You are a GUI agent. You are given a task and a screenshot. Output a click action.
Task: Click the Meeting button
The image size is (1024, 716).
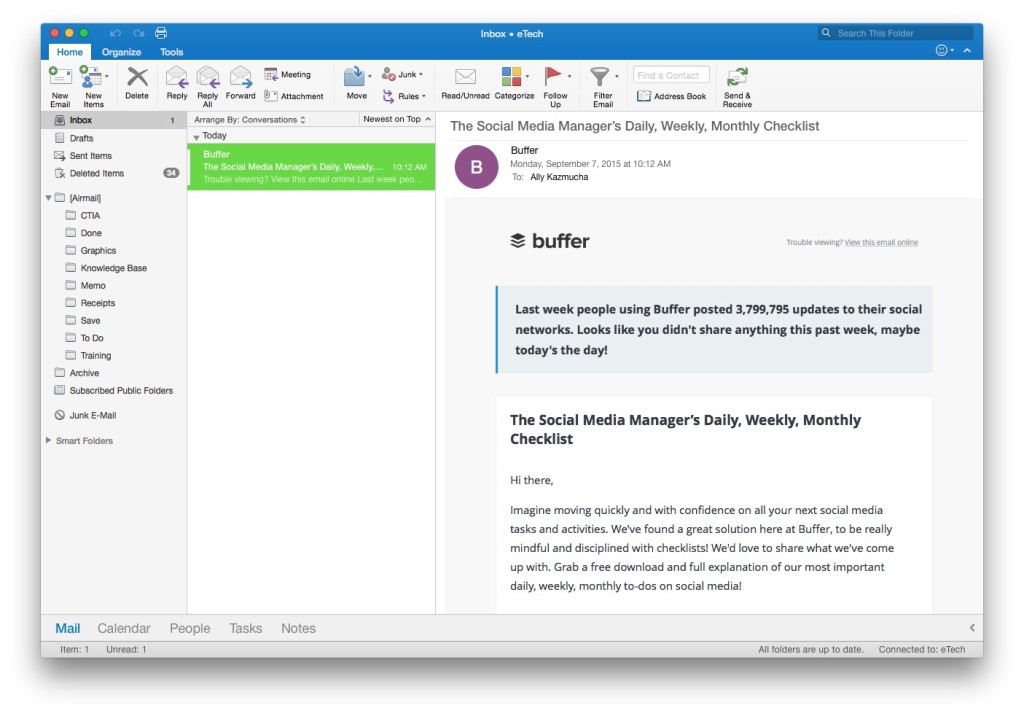pos(287,74)
